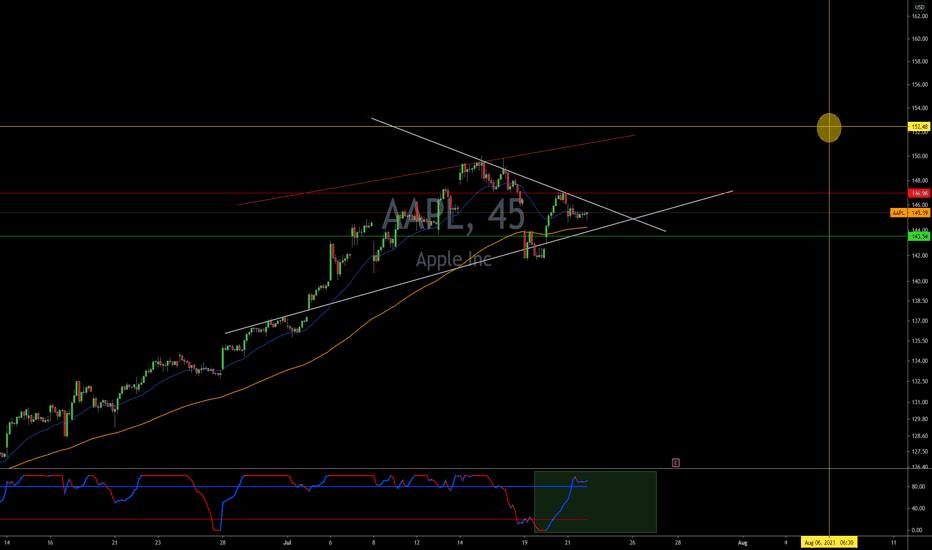Click the 132.50 price axis label
Screen dimensions: 932x550
coord(920,382)
